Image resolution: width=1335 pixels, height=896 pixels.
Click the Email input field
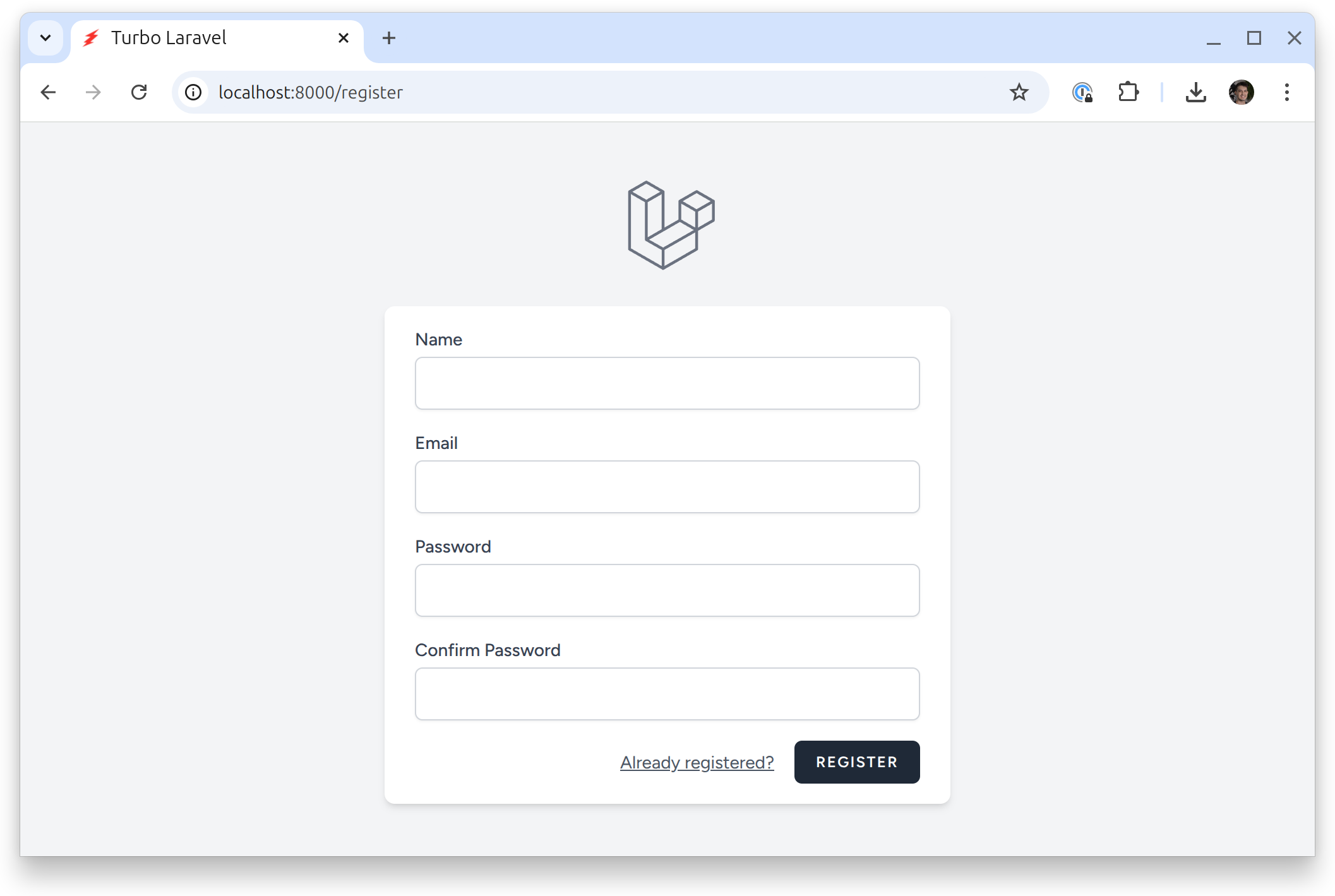(x=667, y=486)
